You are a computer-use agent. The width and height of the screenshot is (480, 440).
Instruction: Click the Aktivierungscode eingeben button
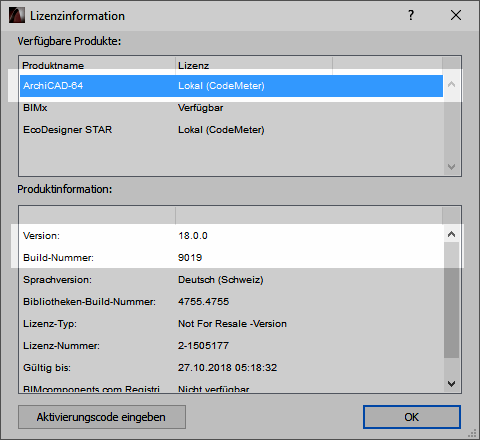[x=102, y=417]
